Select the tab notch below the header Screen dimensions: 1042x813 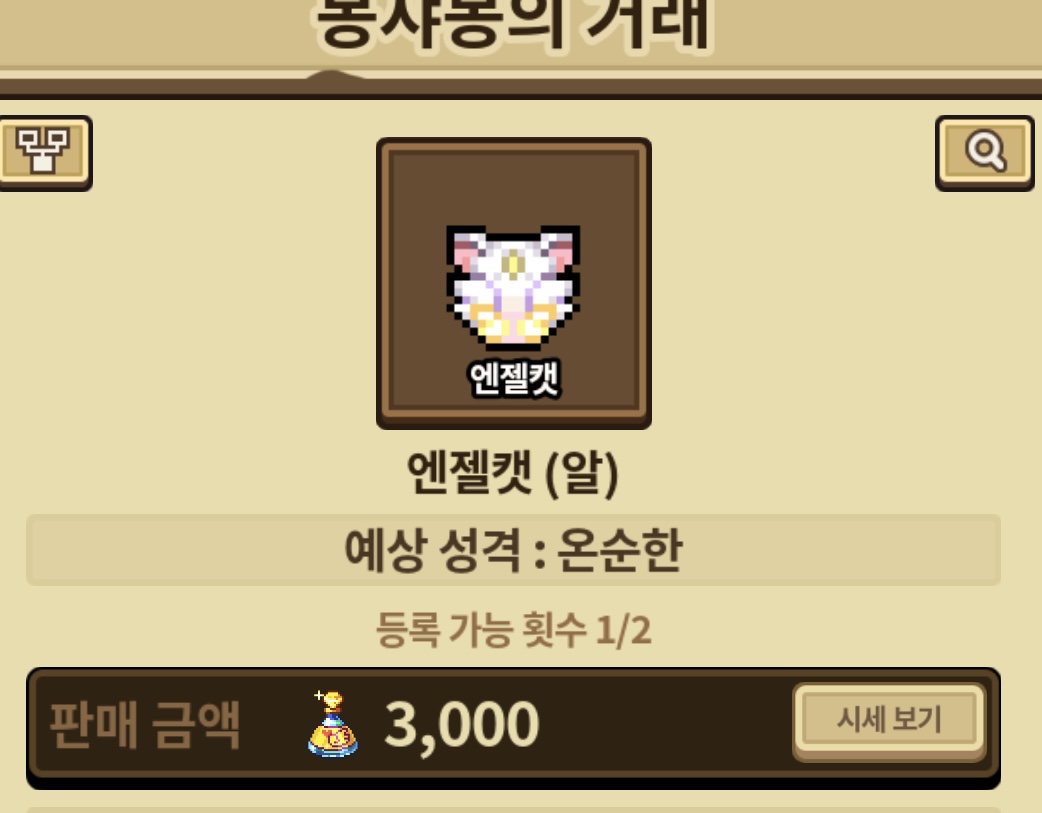334,75
